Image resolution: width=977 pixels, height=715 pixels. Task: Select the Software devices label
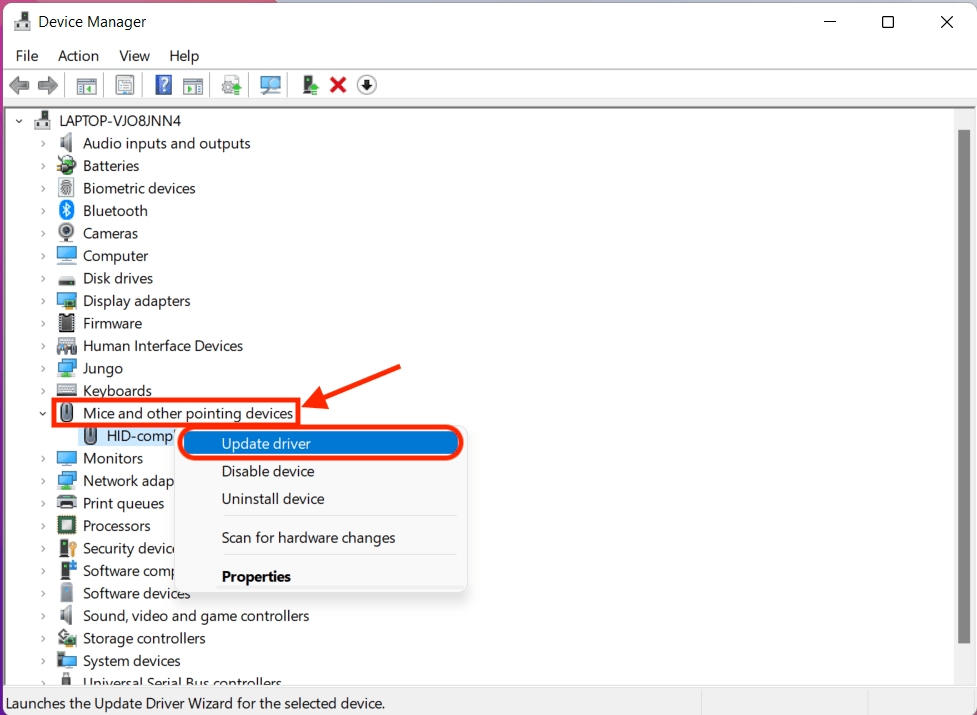click(x=136, y=594)
